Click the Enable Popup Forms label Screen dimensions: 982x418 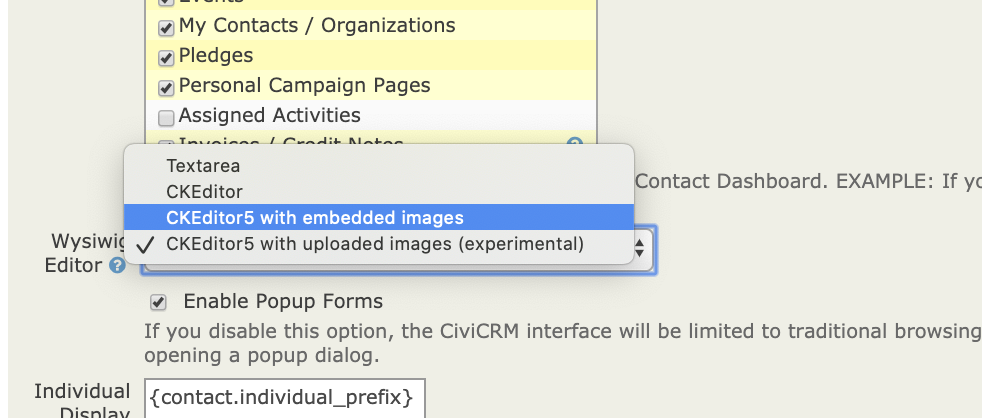[283, 301]
